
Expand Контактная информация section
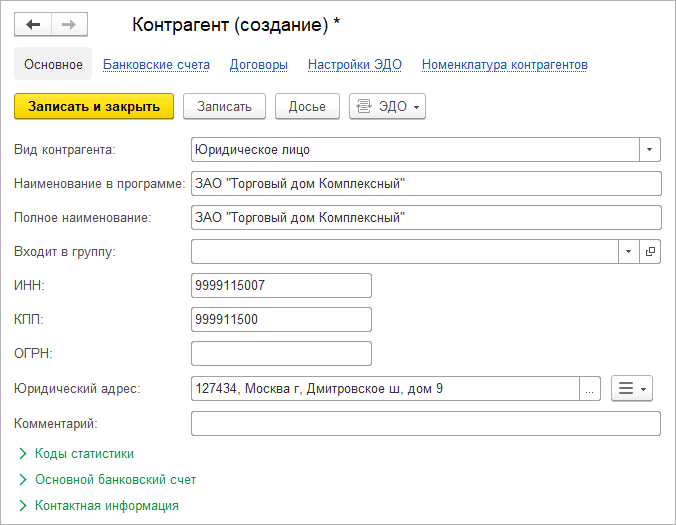pos(106,506)
